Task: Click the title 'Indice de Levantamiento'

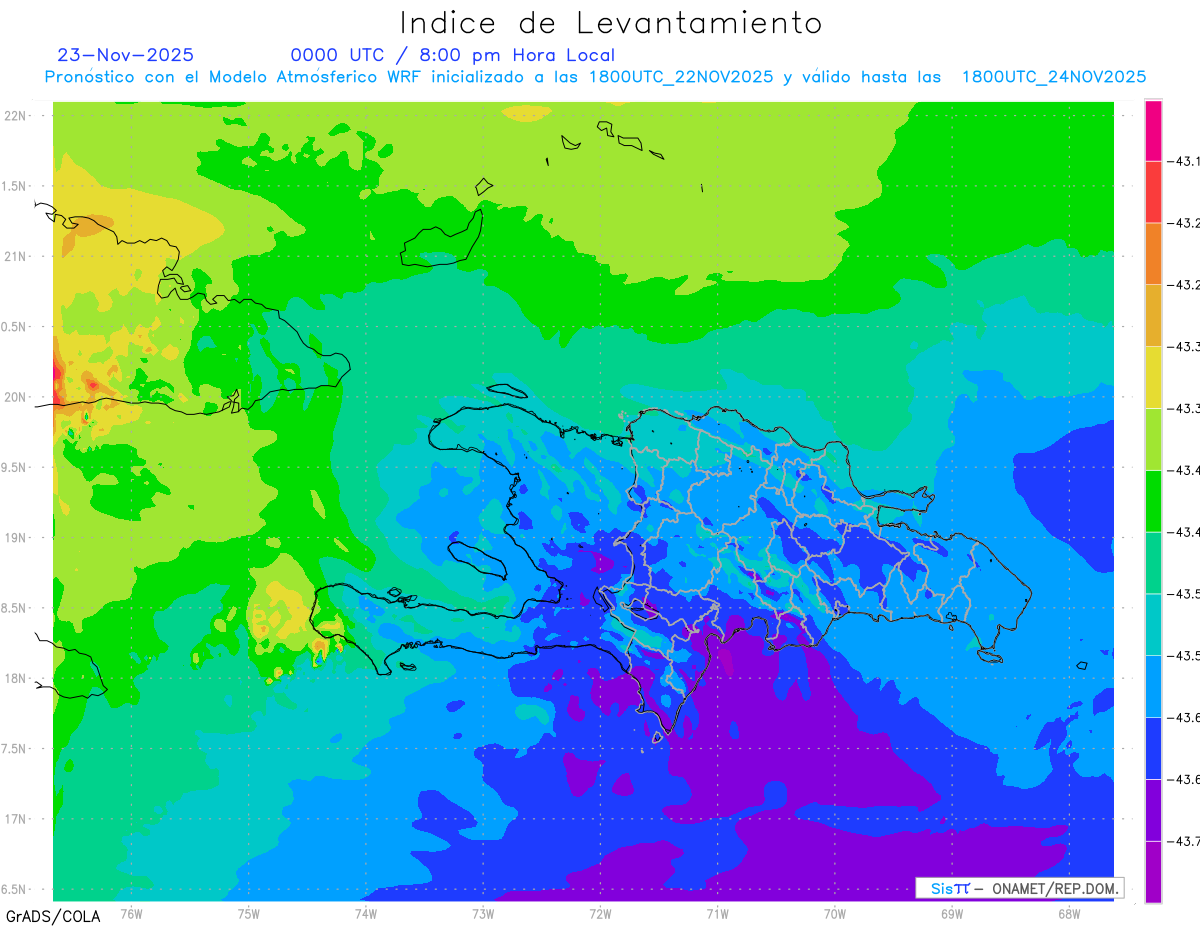Action: point(611,23)
